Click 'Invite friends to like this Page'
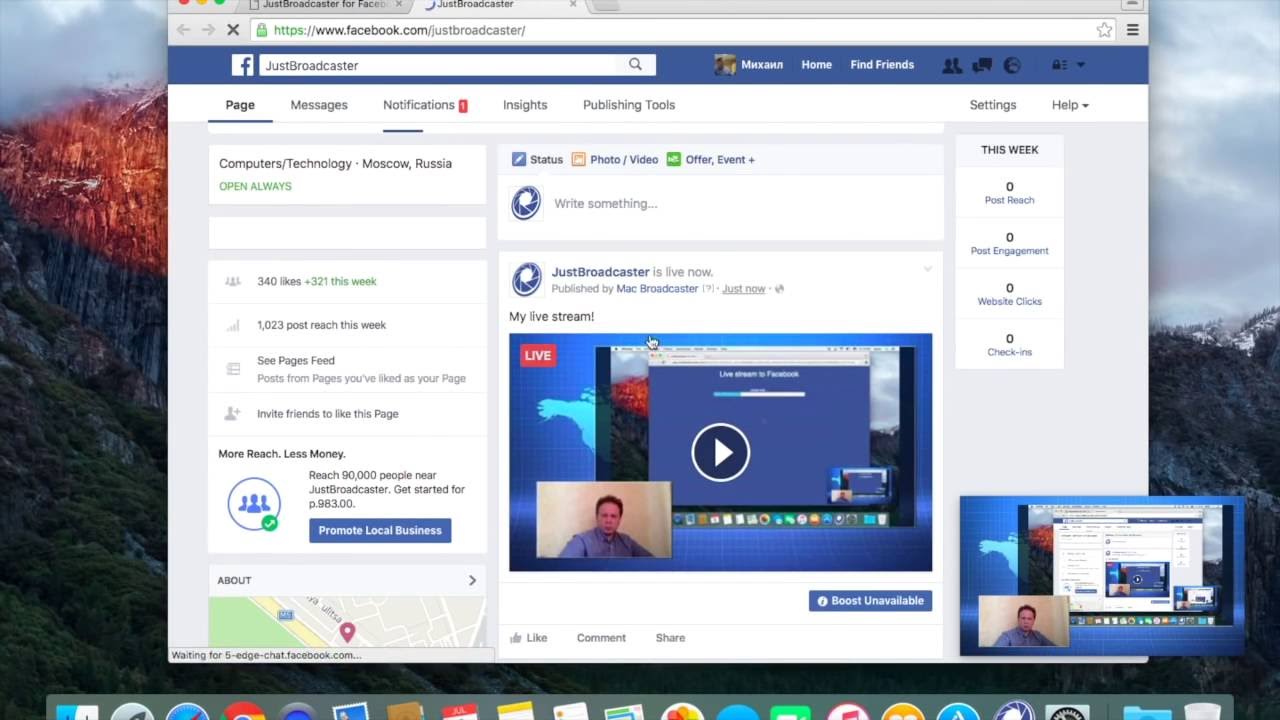The image size is (1280, 720). pyautogui.click(x=328, y=414)
